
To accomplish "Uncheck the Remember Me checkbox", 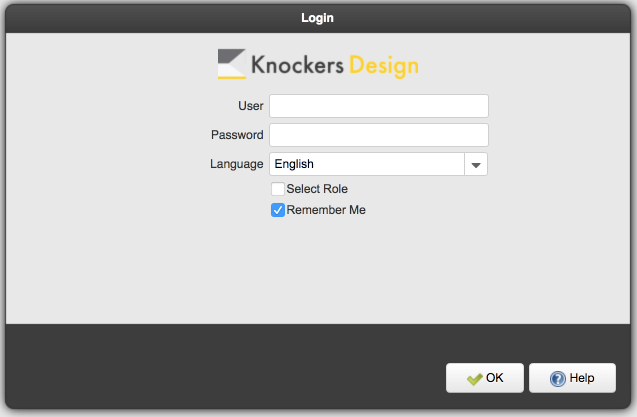I will (x=278, y=210).
